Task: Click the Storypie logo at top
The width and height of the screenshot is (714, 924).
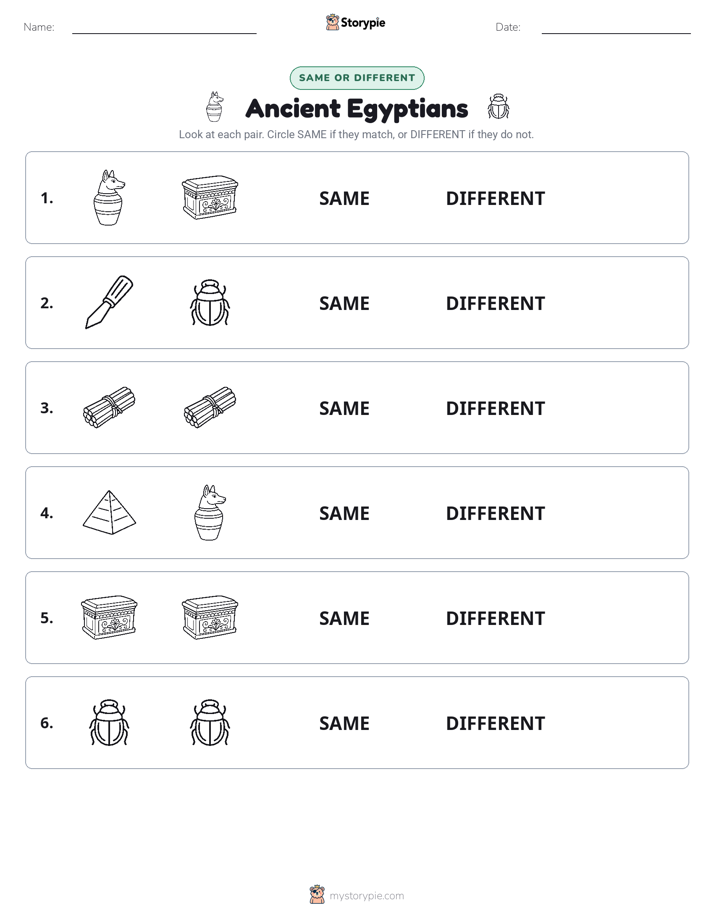Action: [x=355, y=22]
